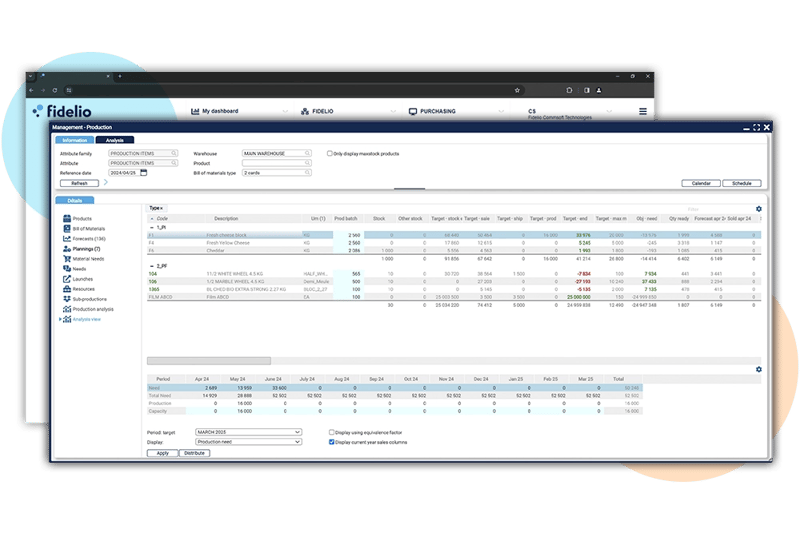Viewport: 800px width, 533px height.
Task: Collapse the 1_PI group row
Action: point(152,227)
